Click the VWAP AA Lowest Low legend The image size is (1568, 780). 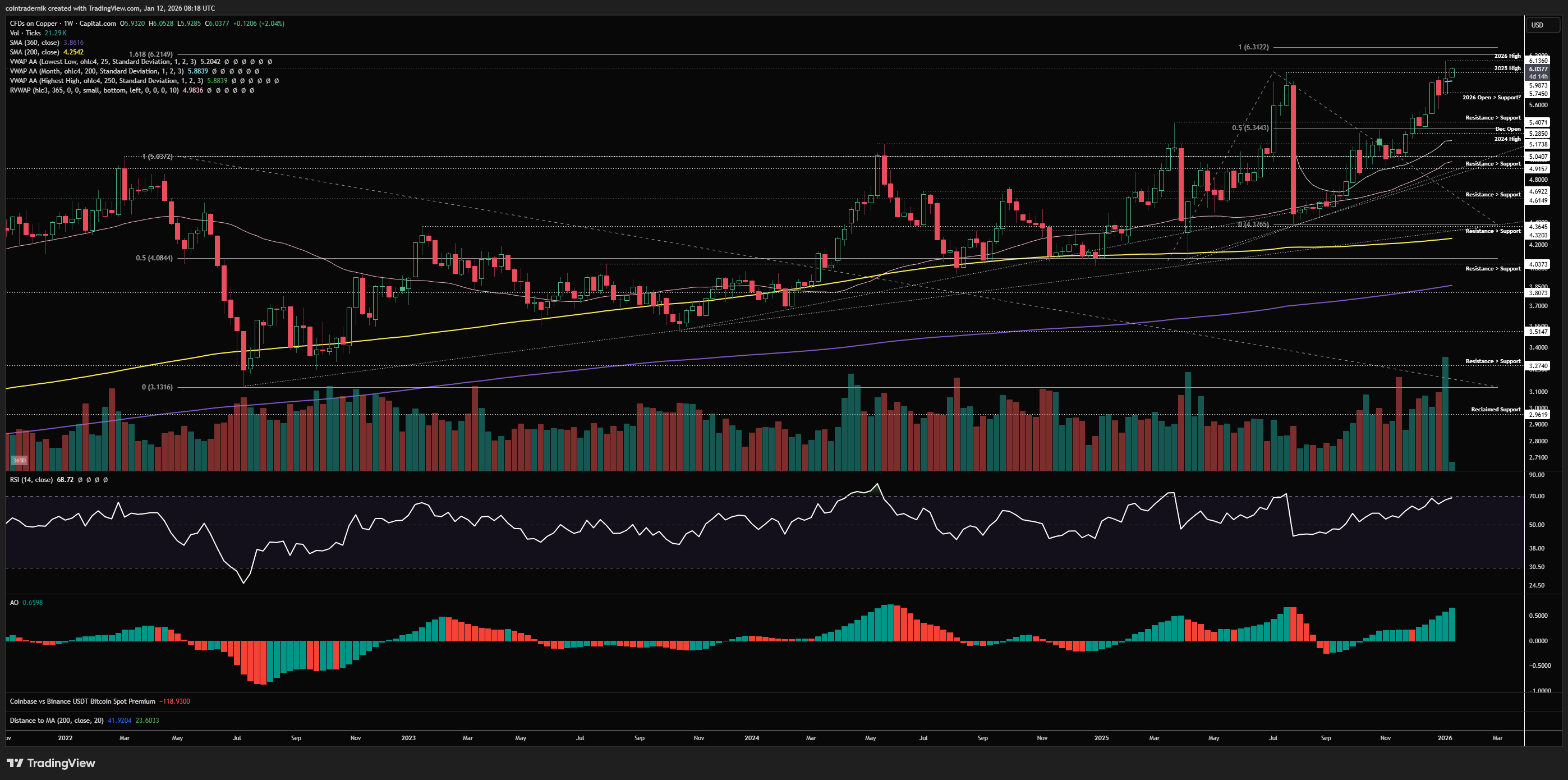click(103, 62)
